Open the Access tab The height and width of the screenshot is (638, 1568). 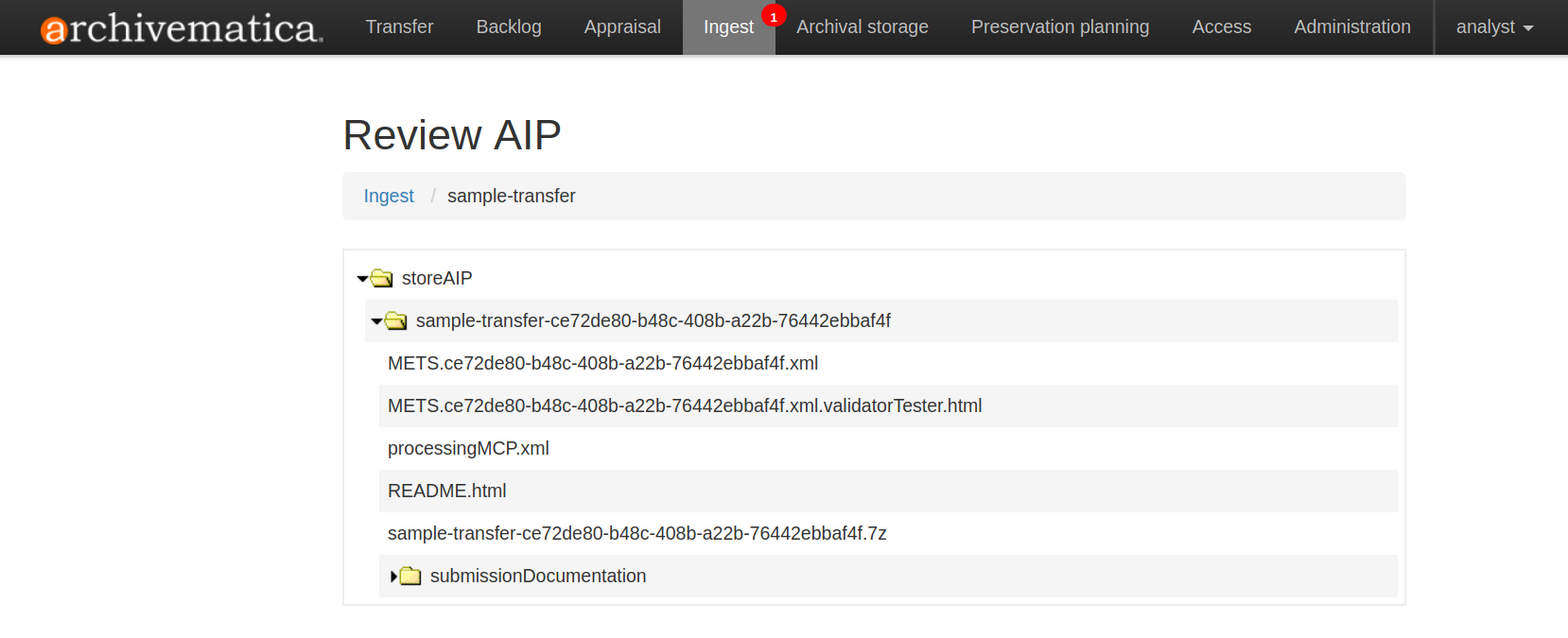pyautogui.click(x=1221, y=27)
